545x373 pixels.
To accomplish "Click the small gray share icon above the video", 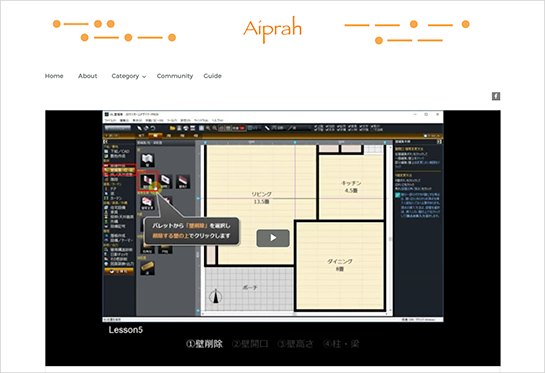I will point(496,96).
